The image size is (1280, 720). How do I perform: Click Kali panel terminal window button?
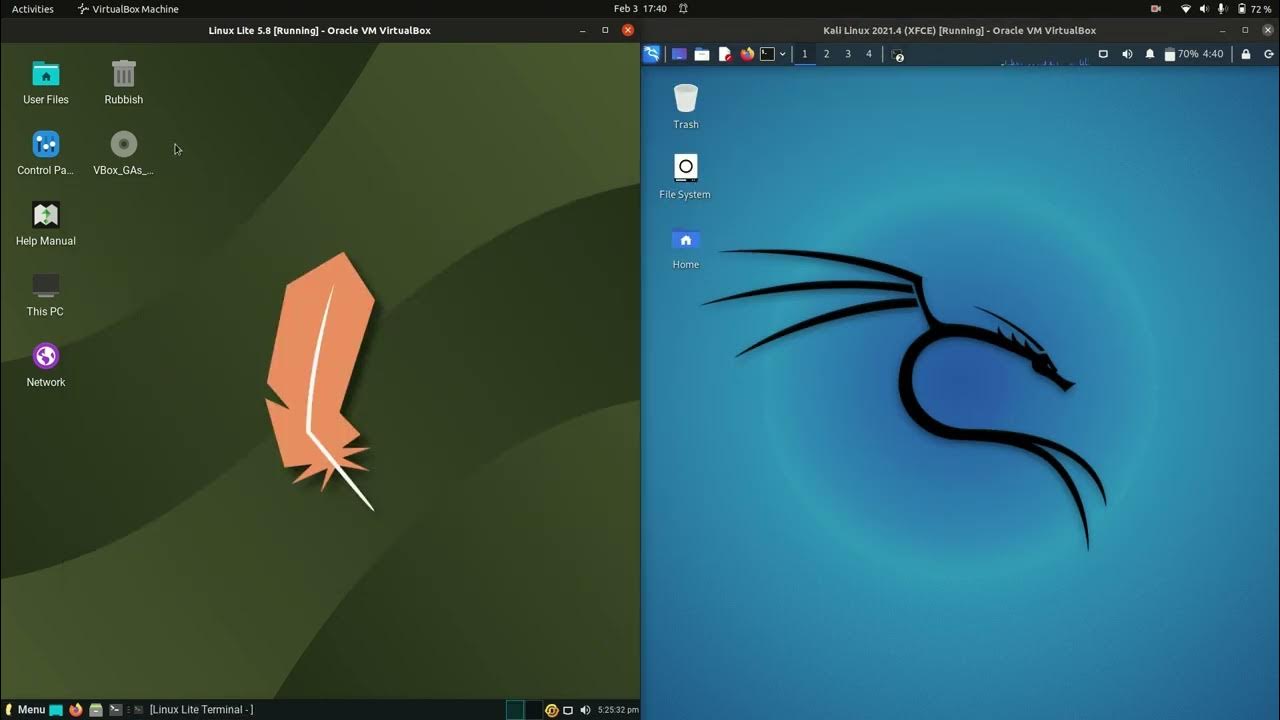[896, 54]
